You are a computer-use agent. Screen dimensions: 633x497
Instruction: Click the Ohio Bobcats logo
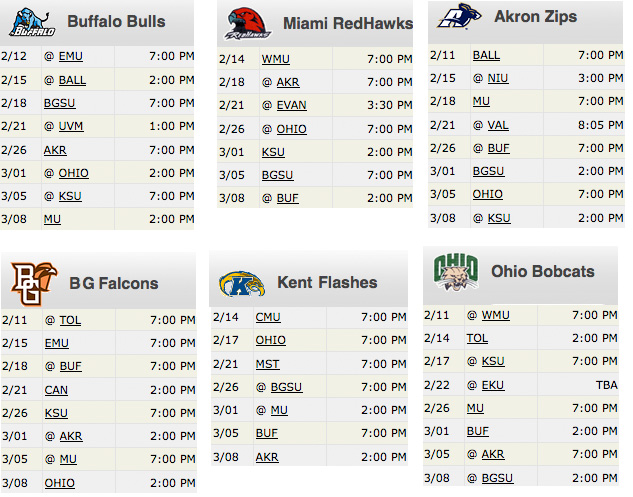pyautogui.click(x=456, y=272)
